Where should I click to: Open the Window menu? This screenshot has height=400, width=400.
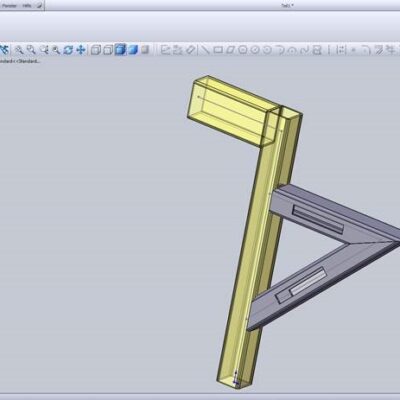point(9,5)
